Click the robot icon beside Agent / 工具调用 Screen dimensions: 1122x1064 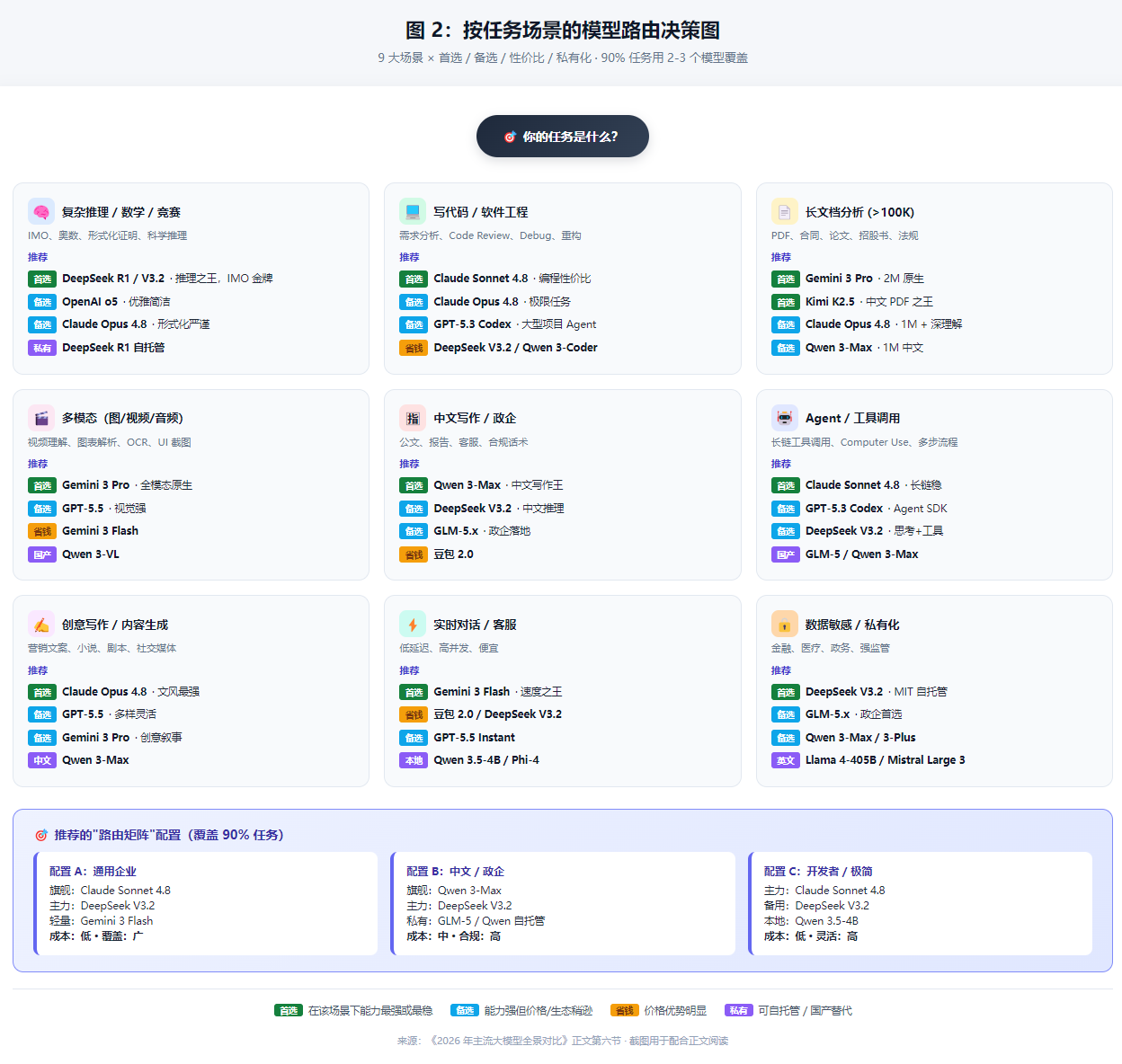[785, 418]
